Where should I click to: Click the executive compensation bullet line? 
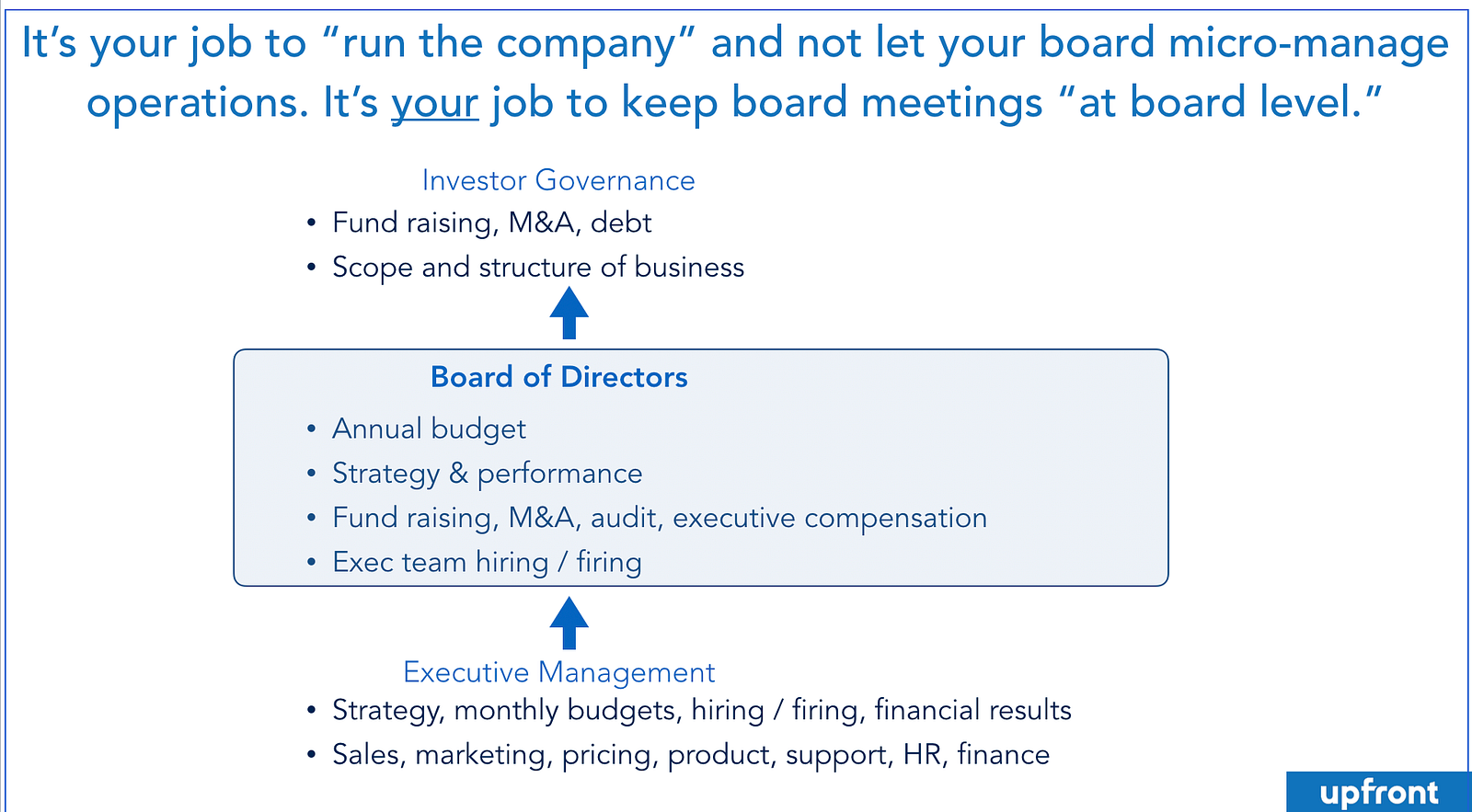click(x=659, y=518)
